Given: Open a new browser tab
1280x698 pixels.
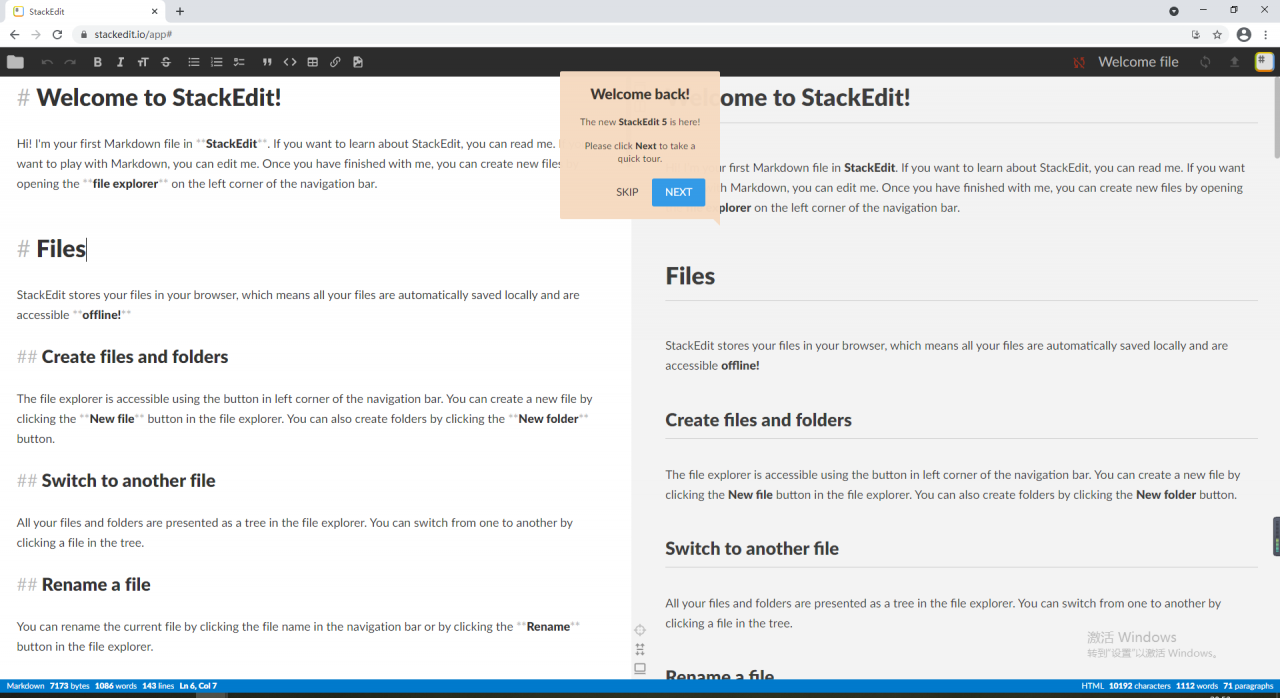Looking at the screenshot, I should pos(180,11).
